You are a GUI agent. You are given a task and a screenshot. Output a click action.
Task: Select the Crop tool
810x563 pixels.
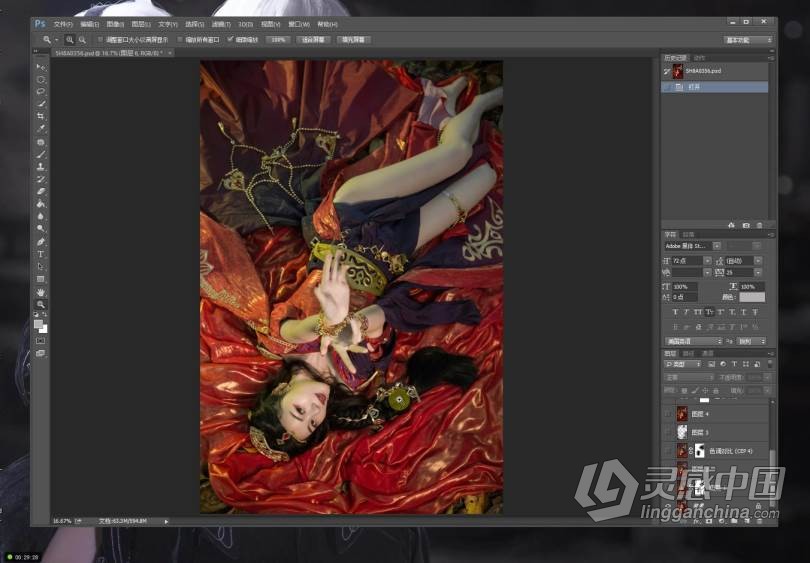pos(40,117)
